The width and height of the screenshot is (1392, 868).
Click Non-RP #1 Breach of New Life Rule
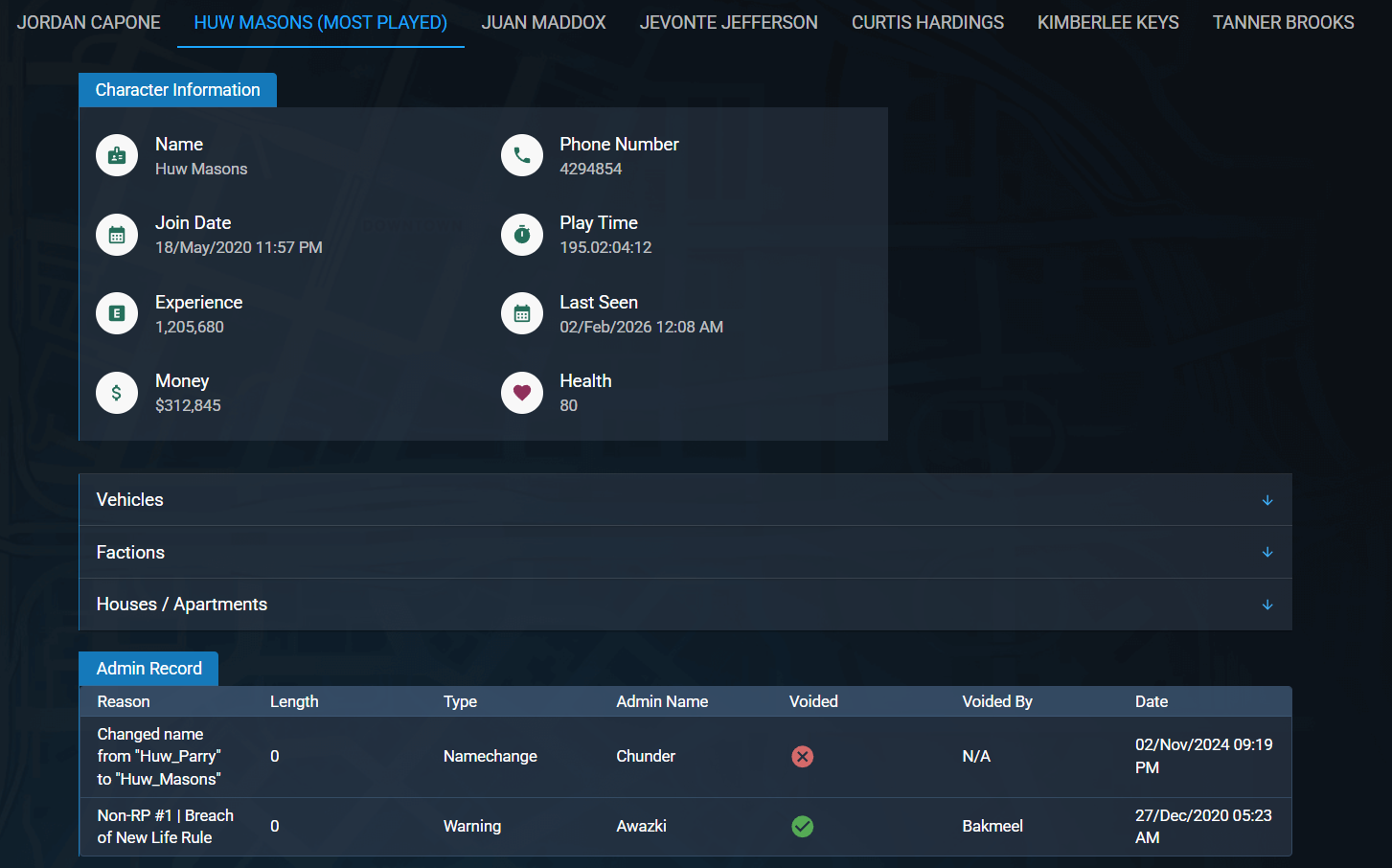tap(166, 826)
